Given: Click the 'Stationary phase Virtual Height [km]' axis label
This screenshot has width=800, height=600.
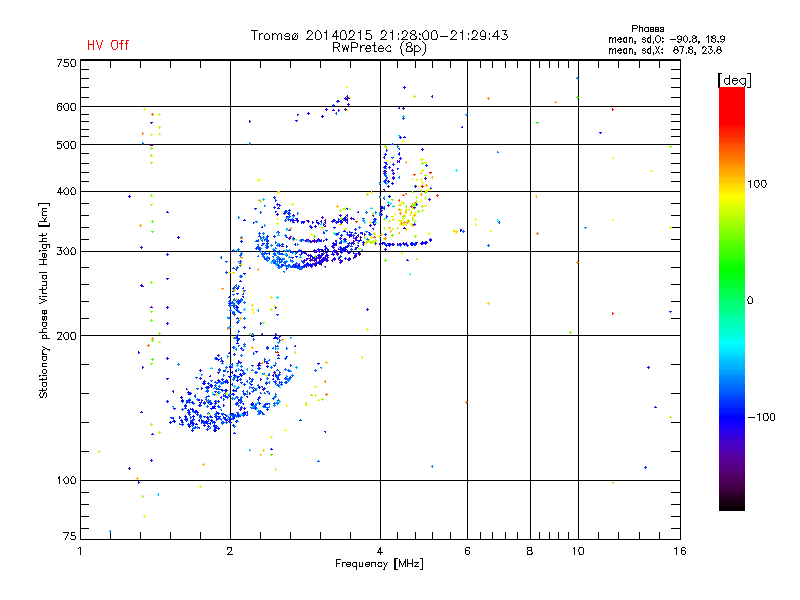Looking at the screenshot, I should click(x=44, y=300).
